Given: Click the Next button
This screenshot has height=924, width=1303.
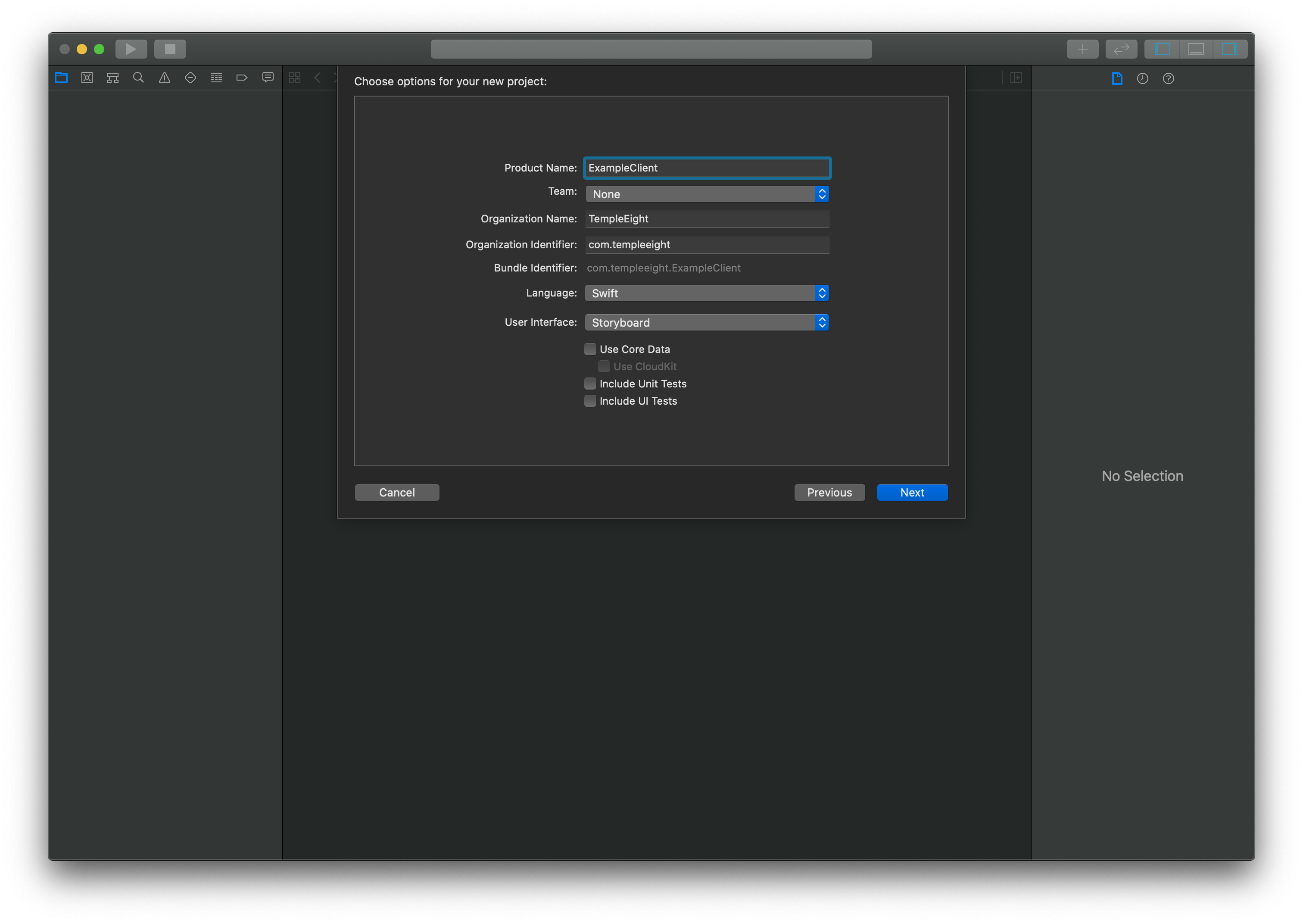Looking at the screenshot, I should click(x=912, y=493).
